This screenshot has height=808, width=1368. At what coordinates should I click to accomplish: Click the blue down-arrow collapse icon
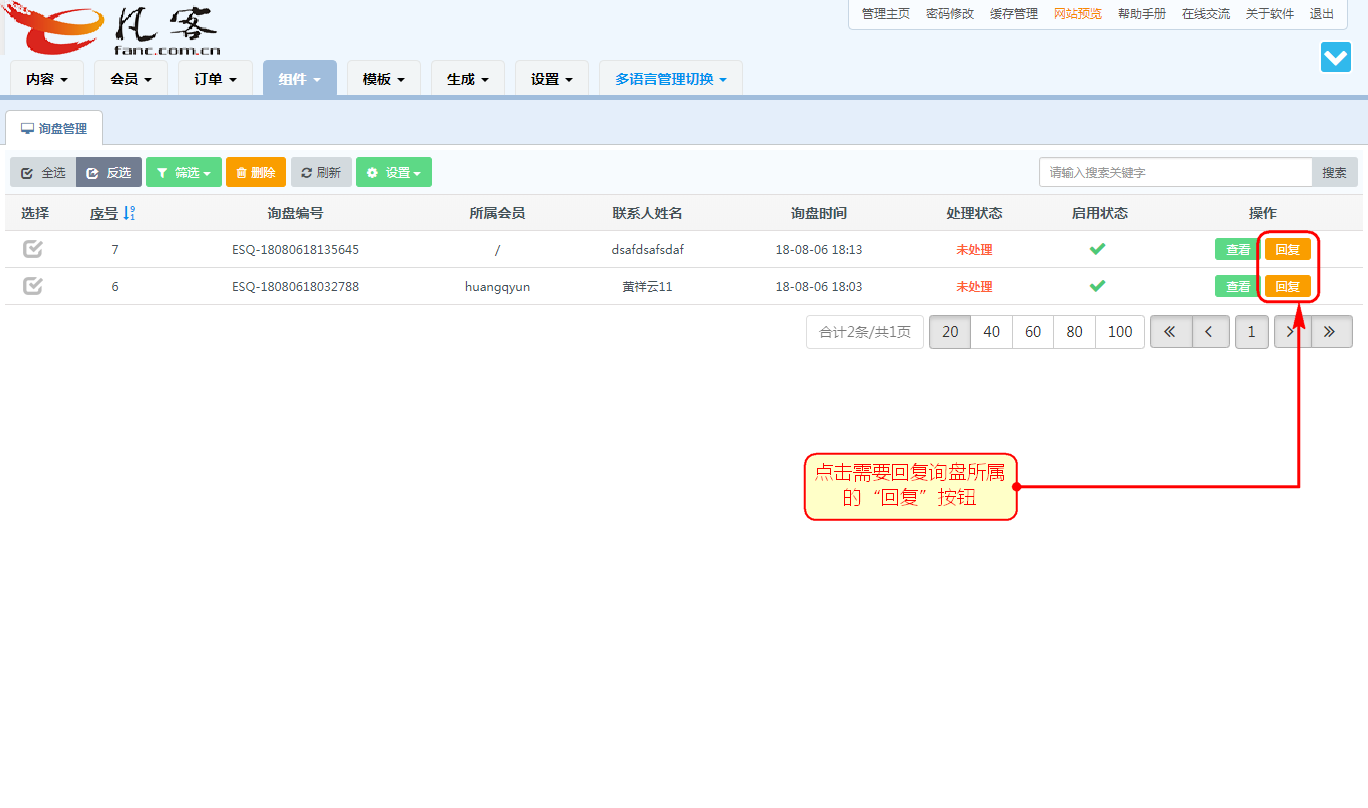(1335, 57)
